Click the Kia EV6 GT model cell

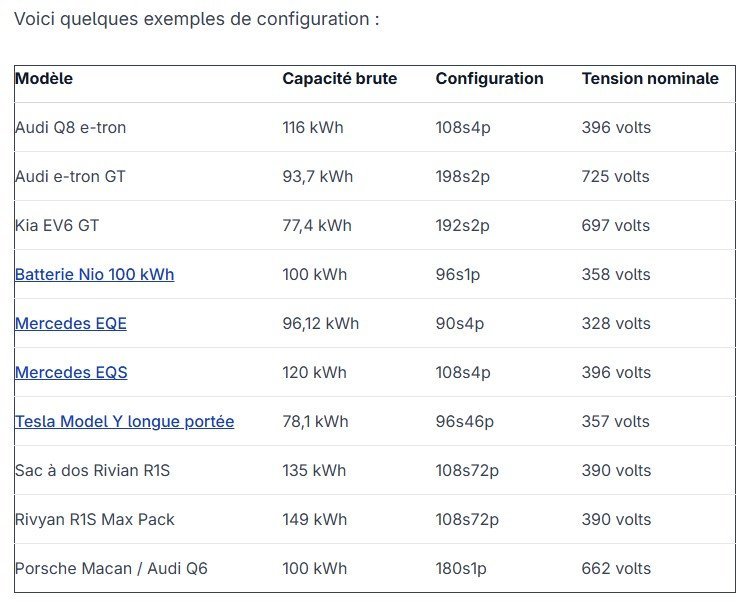click(x=57, y=225)
